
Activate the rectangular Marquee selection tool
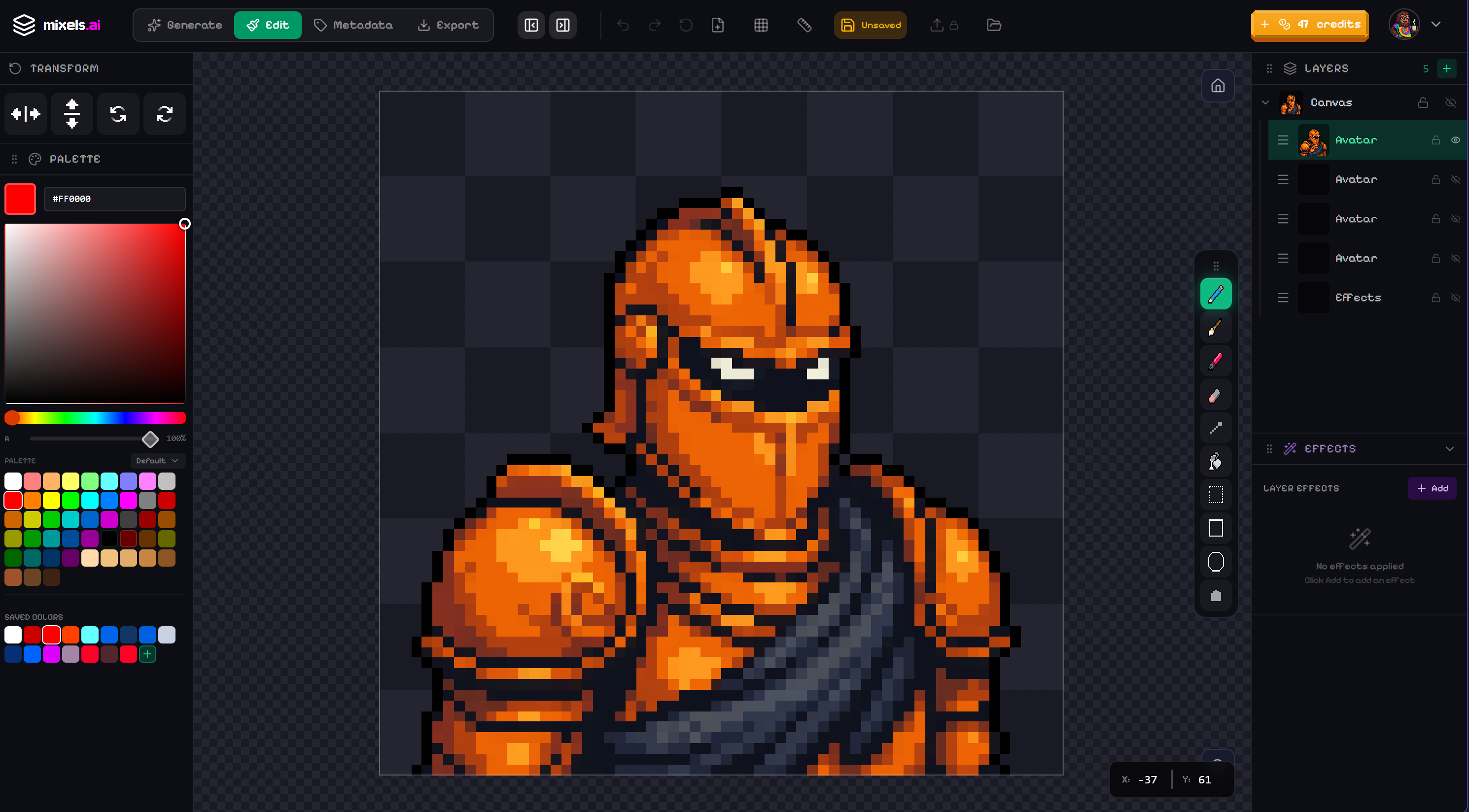click(1216, 495)
